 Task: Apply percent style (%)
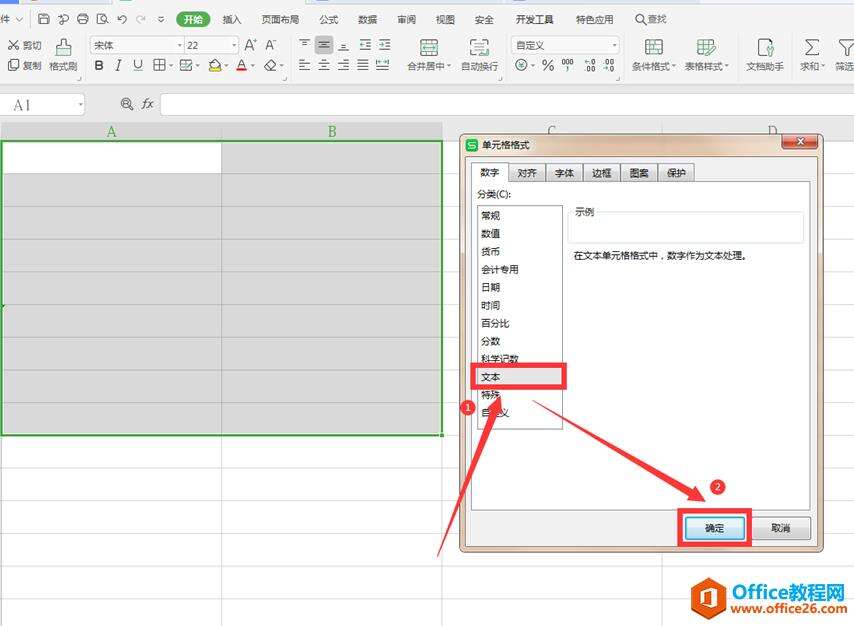point(548,66)
